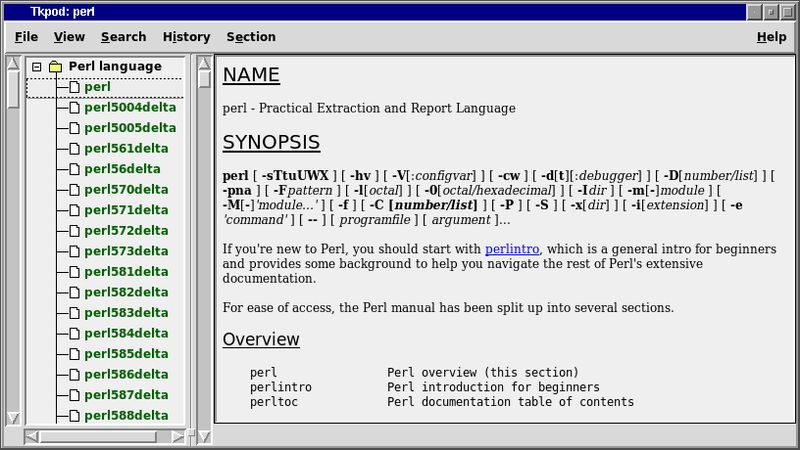800x450 pixels.
Task: Click the tree horizontal scroll-left arrow
Action: (x=31, y=437)
